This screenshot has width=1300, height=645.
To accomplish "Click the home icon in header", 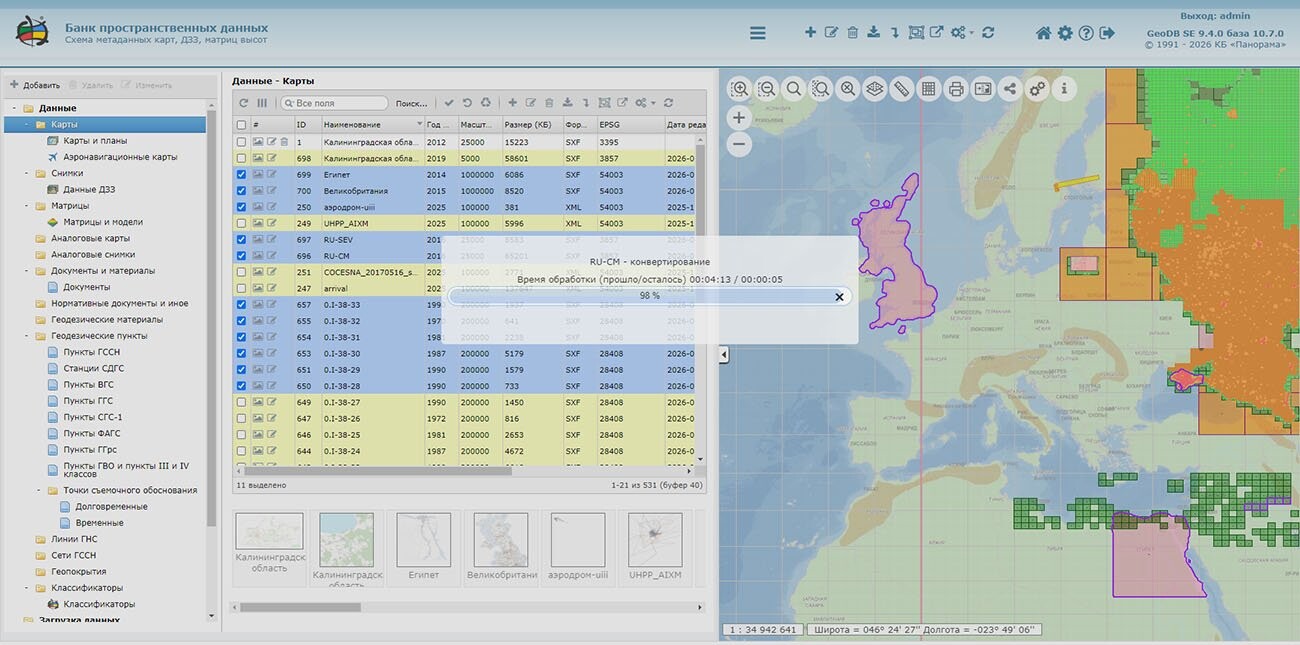I will click(1043, 33).
